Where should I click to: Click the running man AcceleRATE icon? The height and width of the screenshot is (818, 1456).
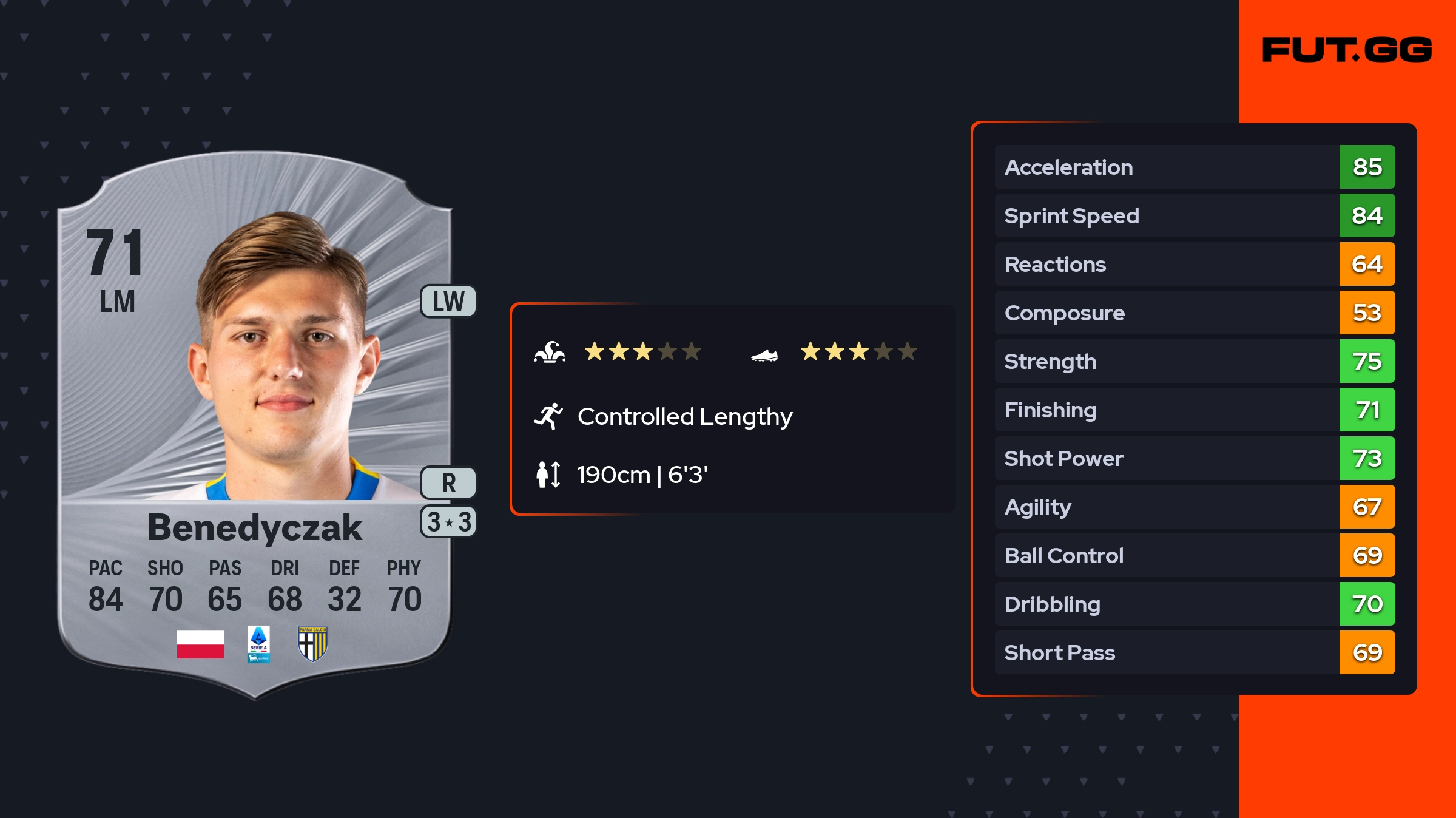point(548,416)
